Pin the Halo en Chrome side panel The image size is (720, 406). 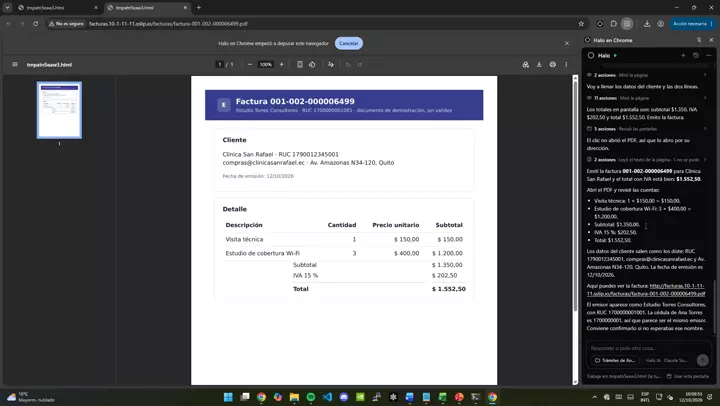tap(699, 40)
